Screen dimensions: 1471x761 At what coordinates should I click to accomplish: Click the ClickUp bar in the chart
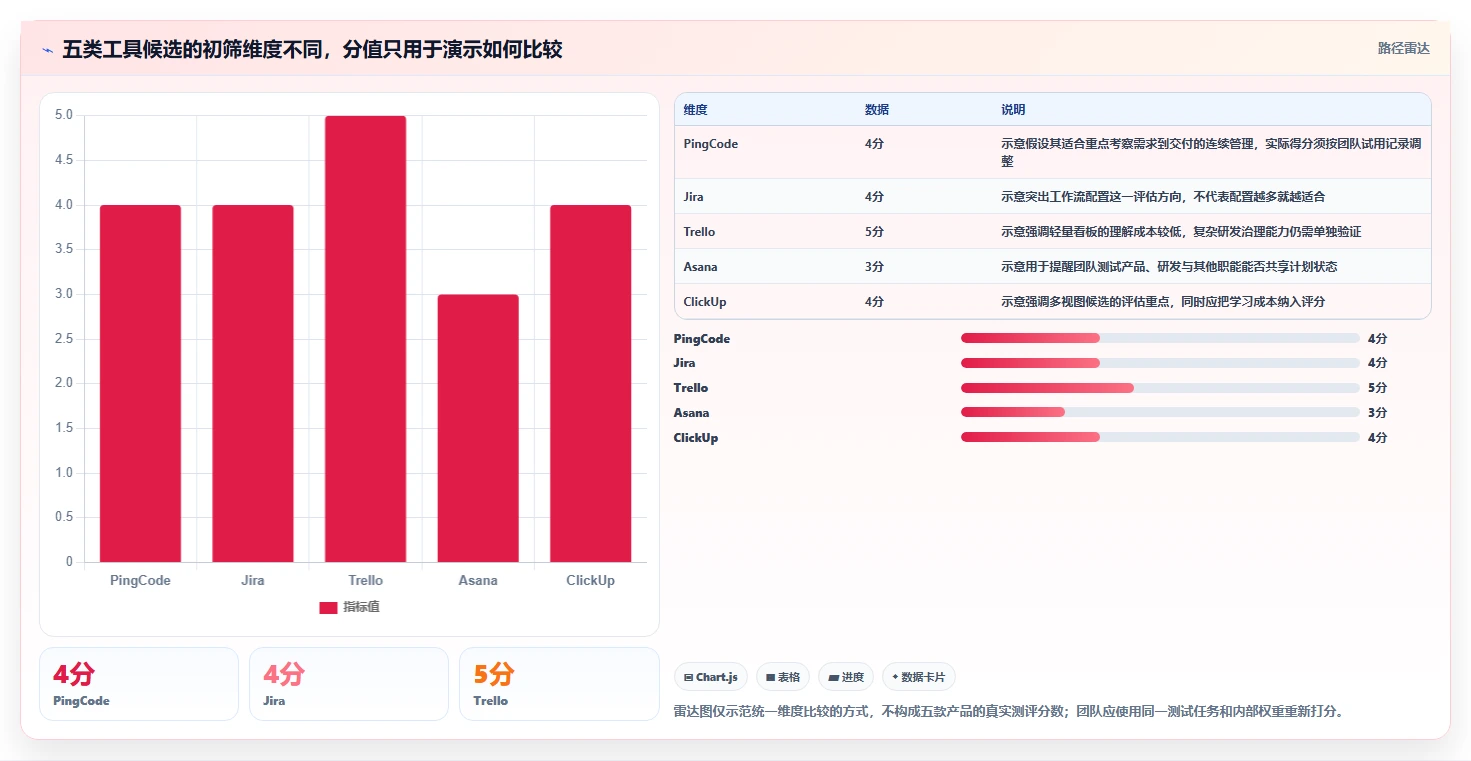click(x=590, y=383)
